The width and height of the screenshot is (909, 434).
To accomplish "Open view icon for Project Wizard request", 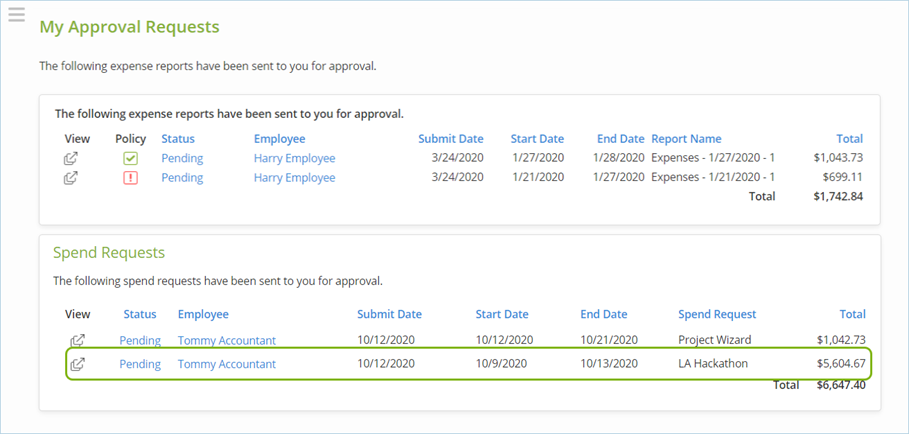I will pyautogui.click(x=77, y=340).
